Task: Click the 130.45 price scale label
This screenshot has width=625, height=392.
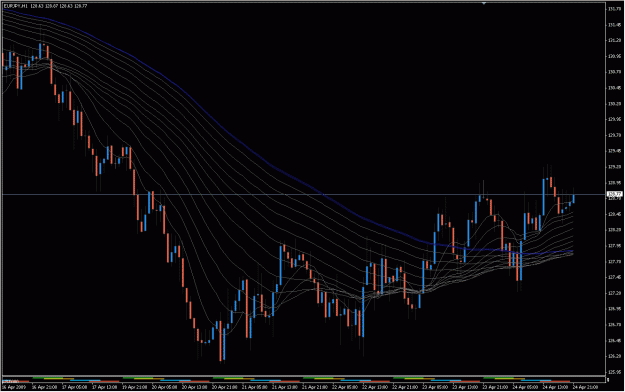Action: pyautogui.click(x=614, y=88)
